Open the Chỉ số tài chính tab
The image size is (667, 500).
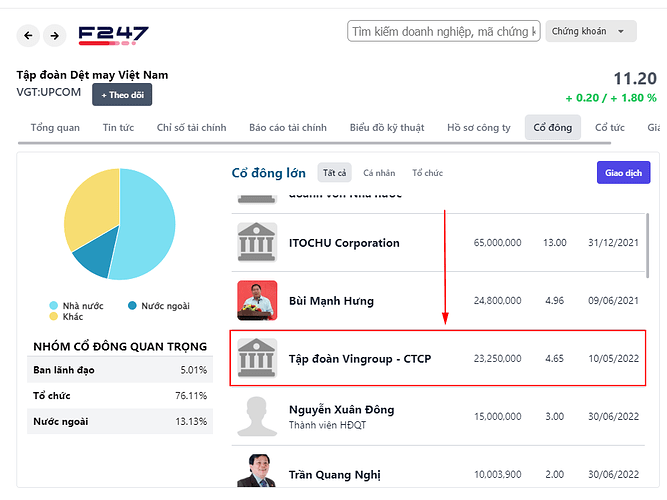click(192, 128)
